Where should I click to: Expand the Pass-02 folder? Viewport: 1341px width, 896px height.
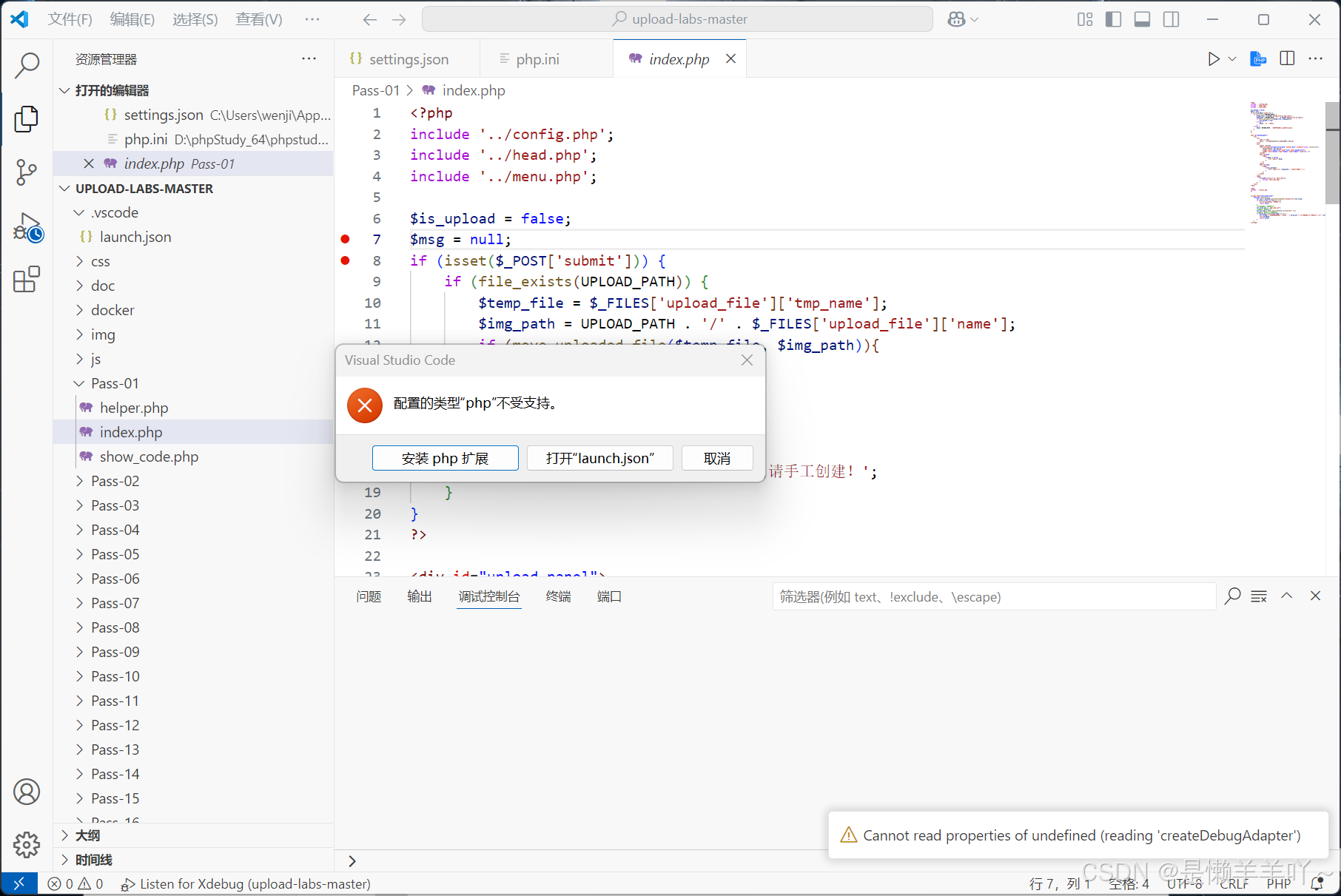click(x=79, y=481)
